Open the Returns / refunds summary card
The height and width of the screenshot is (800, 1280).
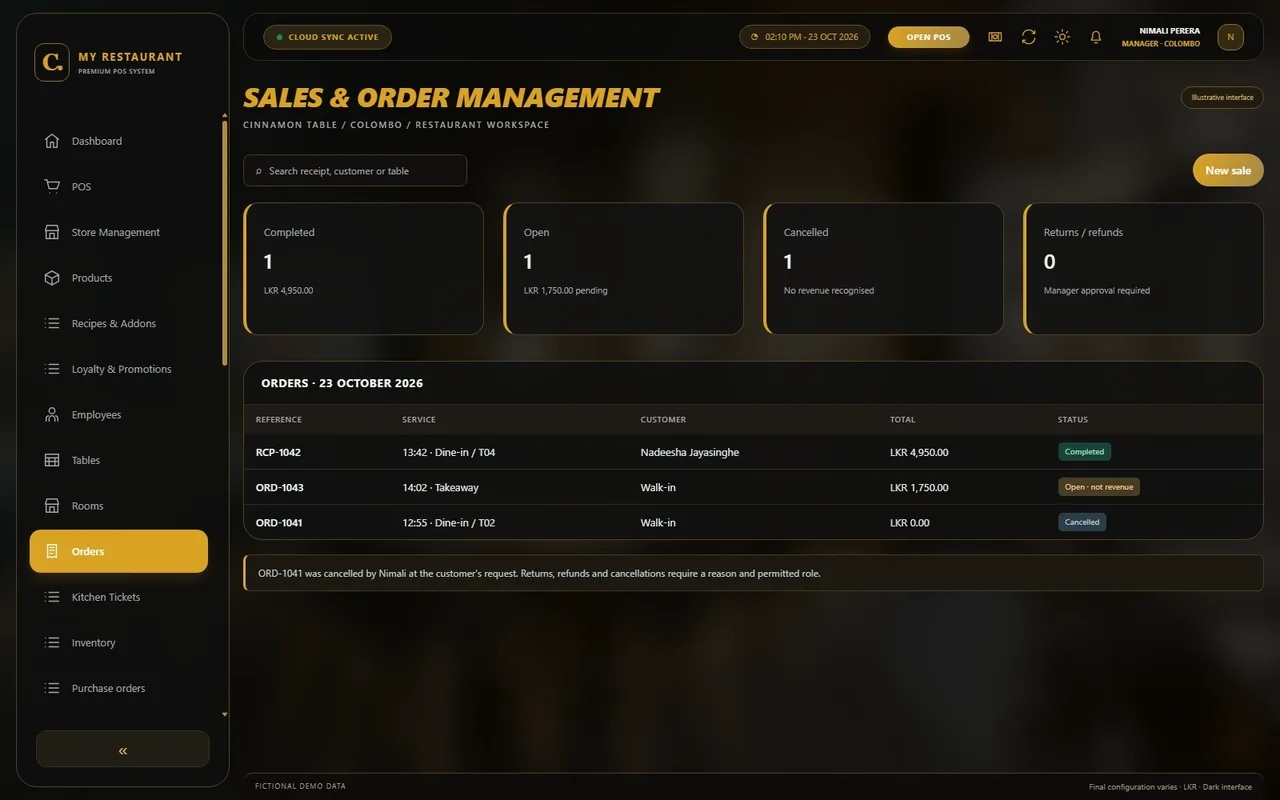coord(1143,268)
